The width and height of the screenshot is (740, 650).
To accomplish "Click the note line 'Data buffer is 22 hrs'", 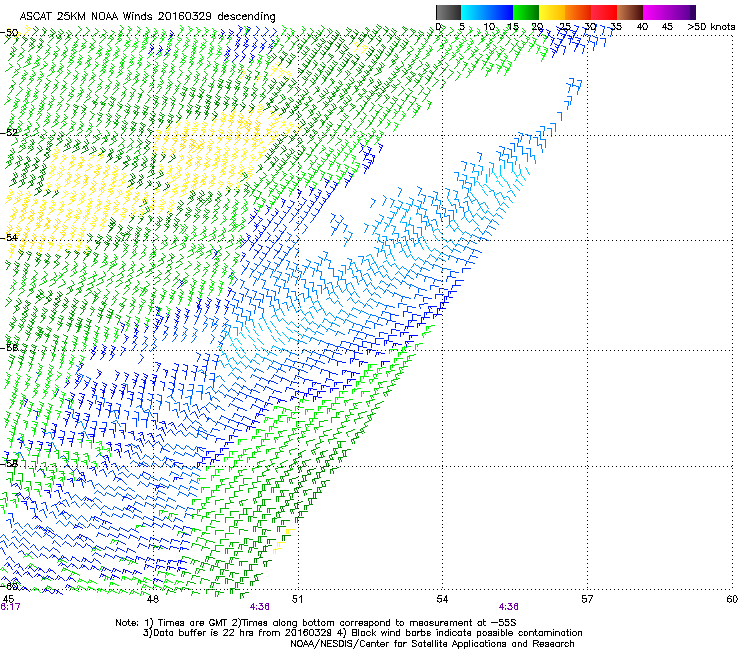I will click(x=362, y=633).
